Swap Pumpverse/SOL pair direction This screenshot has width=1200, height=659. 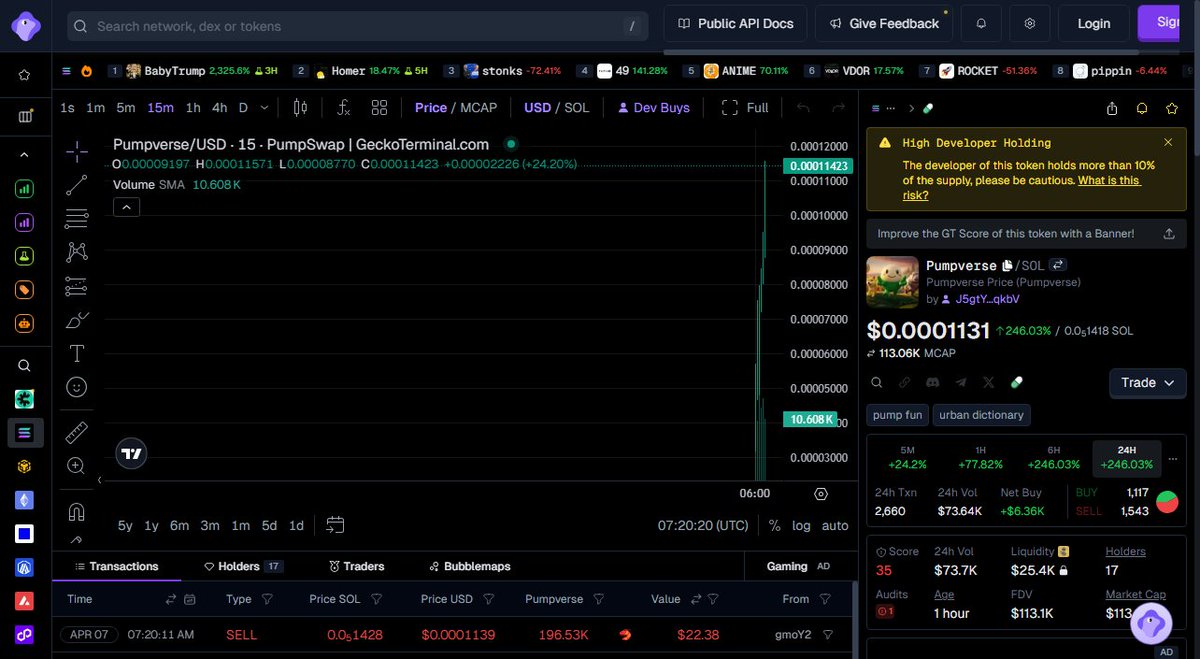[x=1058, y=265]
